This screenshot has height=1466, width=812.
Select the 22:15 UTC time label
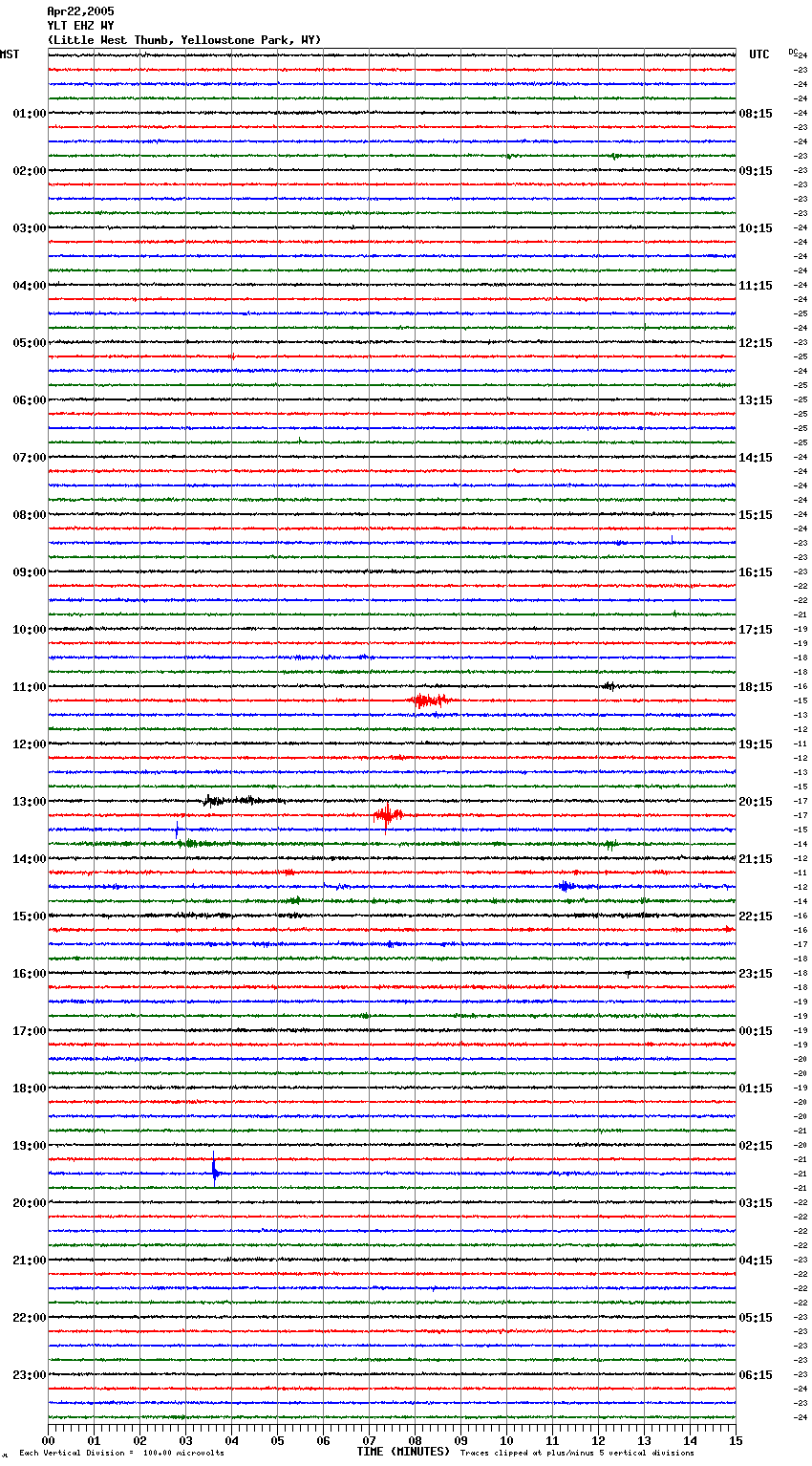pos(756,916)
